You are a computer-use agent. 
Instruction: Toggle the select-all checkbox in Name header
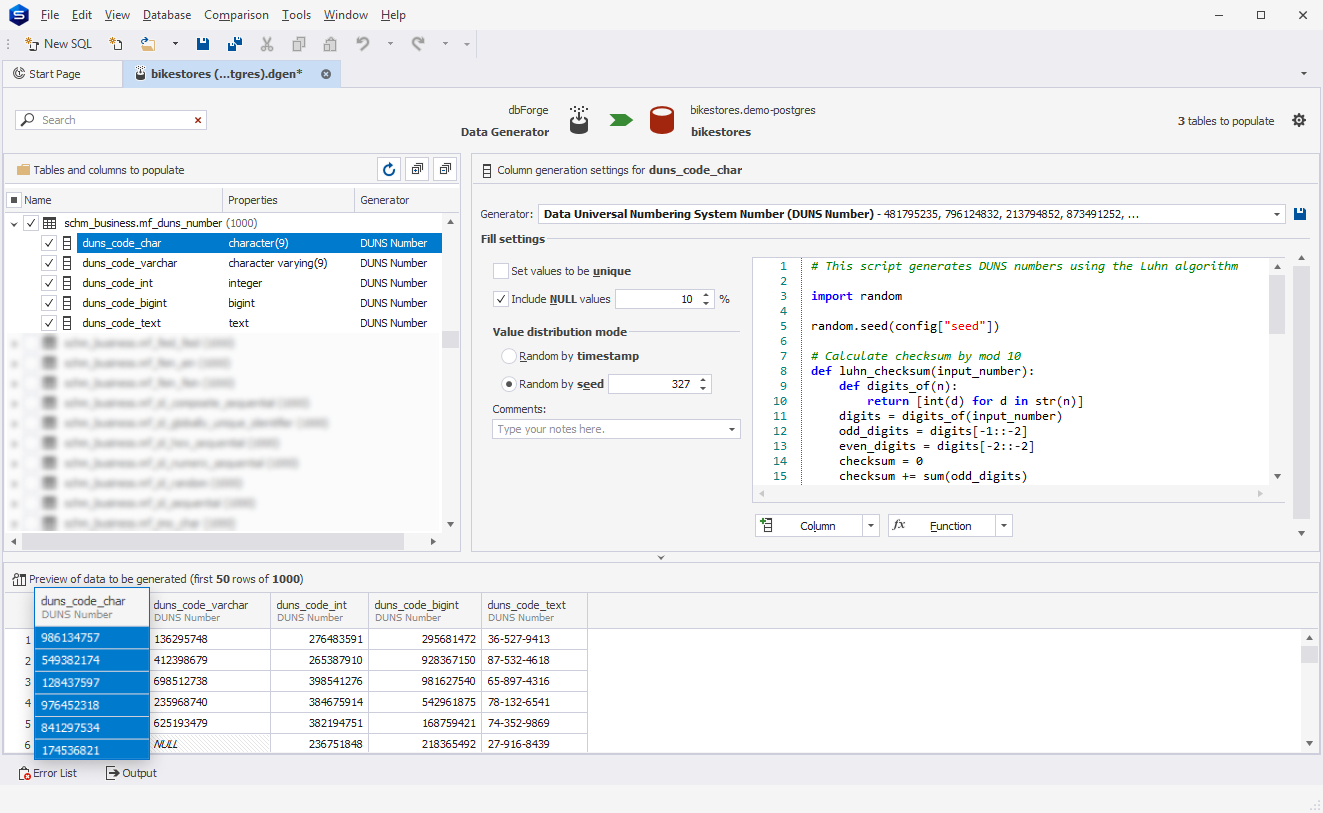[14, 200]
